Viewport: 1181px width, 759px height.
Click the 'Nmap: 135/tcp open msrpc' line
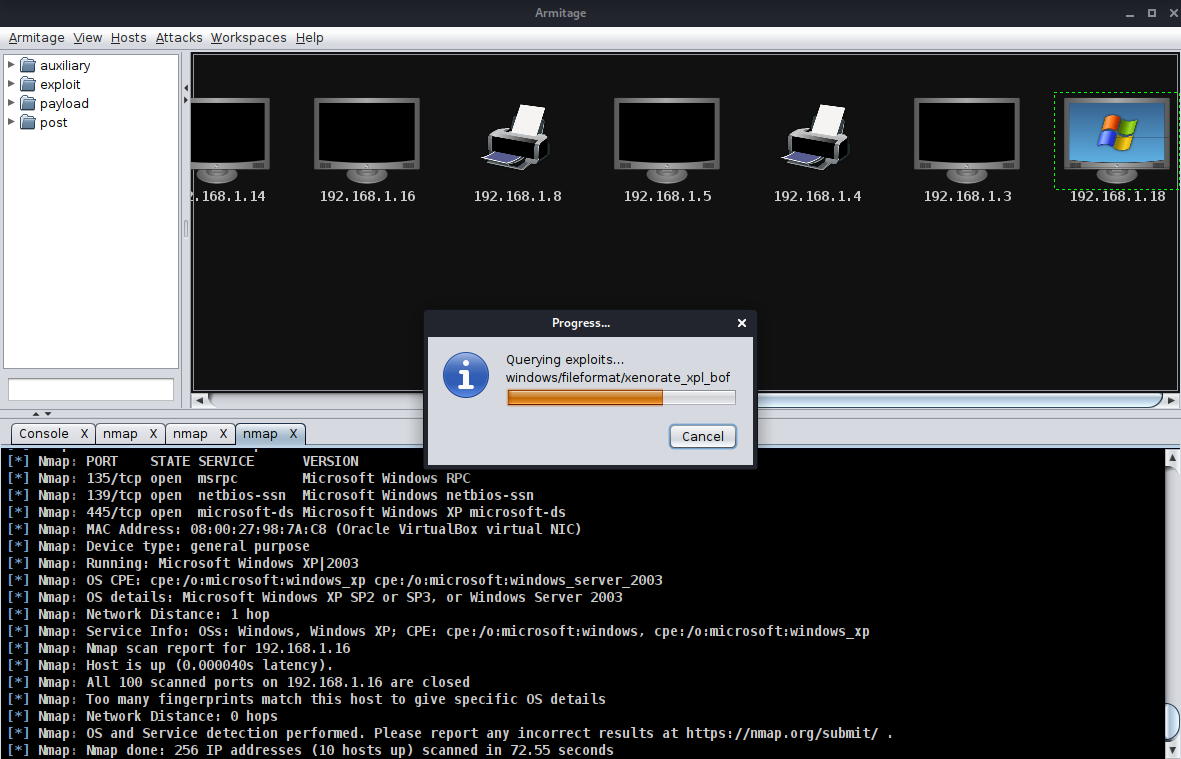(239, 478)
